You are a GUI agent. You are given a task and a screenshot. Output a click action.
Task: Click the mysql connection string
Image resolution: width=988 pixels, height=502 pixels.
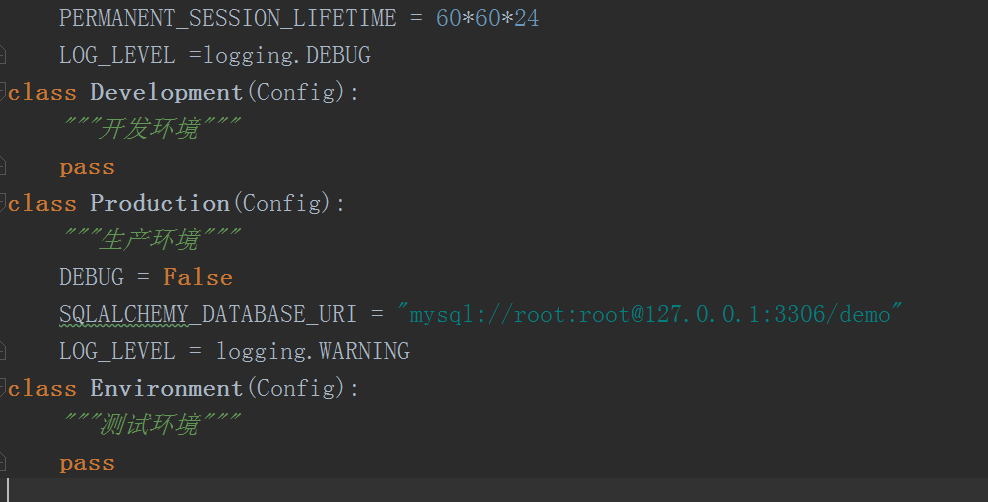[650, 314]
